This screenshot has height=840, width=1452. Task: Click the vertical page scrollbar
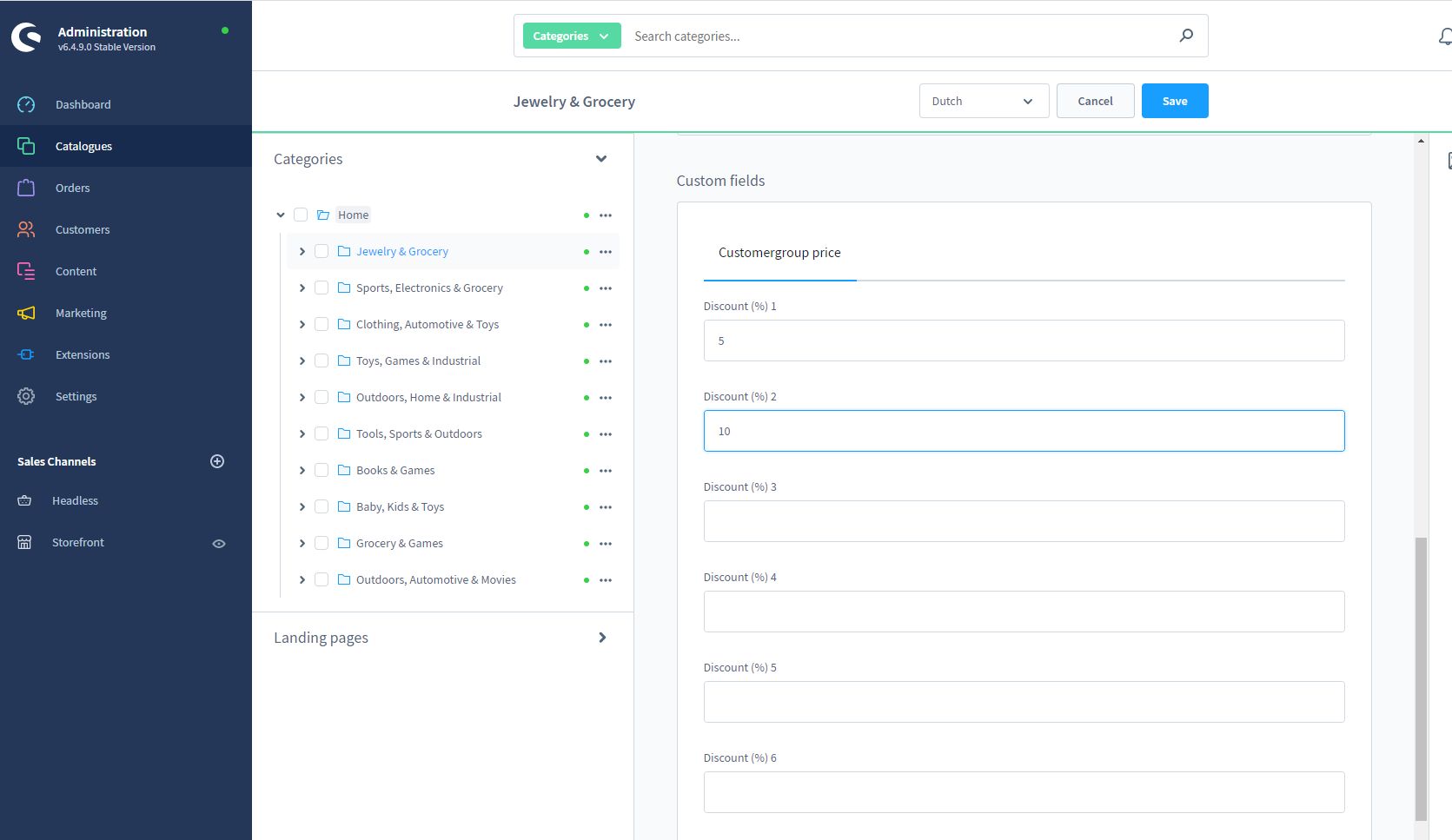tap(1421, 678)
